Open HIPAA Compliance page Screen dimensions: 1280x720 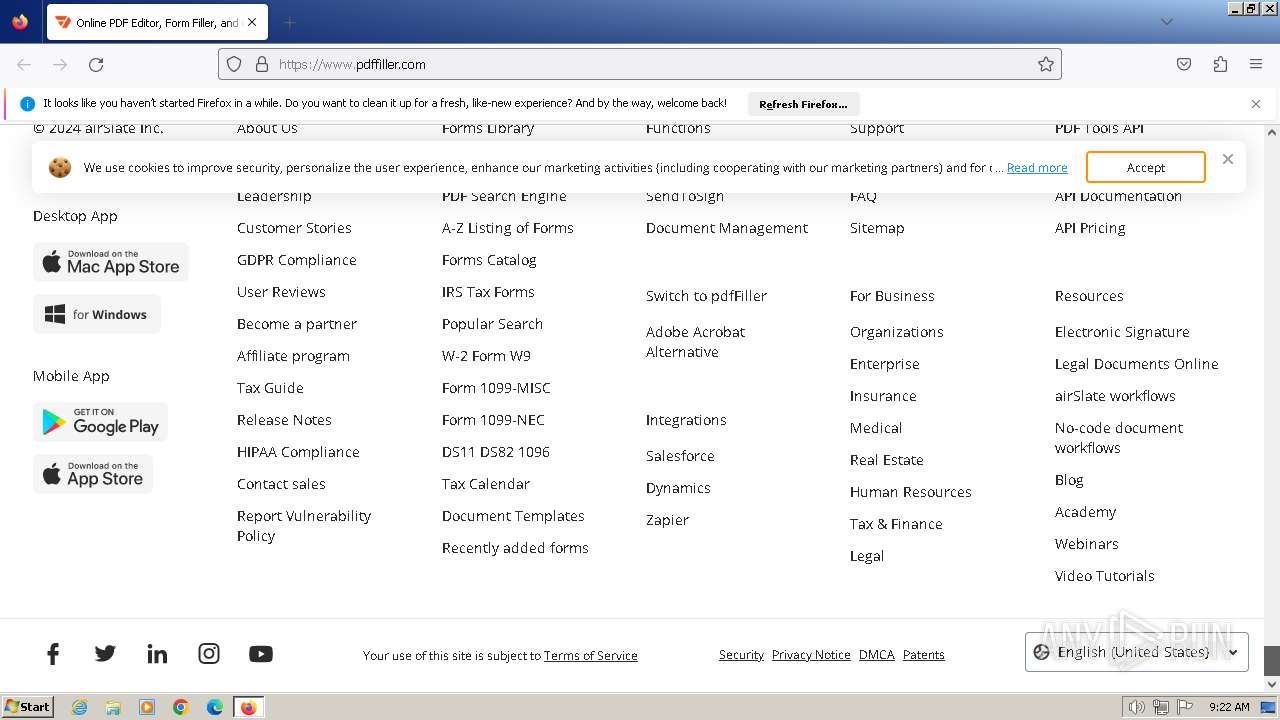coord(298,452)
